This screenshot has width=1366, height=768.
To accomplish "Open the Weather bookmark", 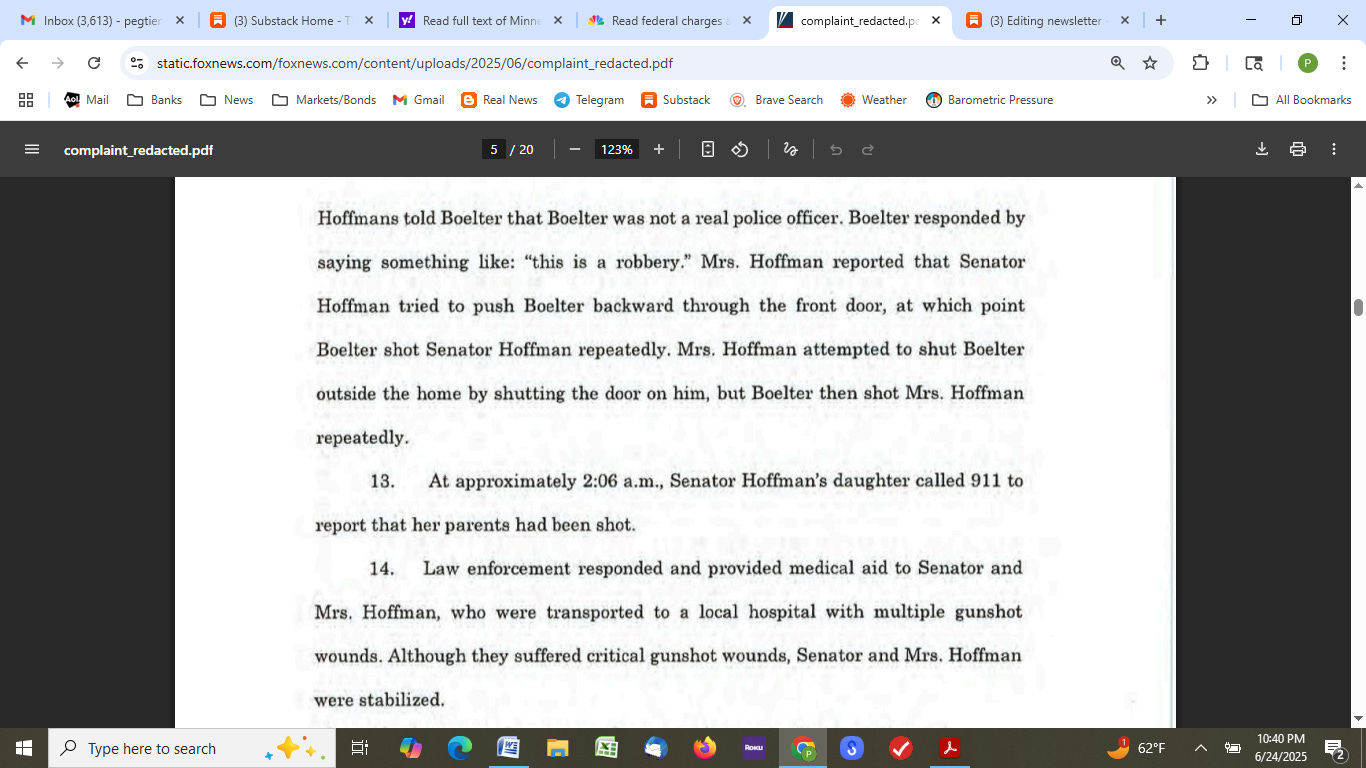I will [x=873, y=100].
